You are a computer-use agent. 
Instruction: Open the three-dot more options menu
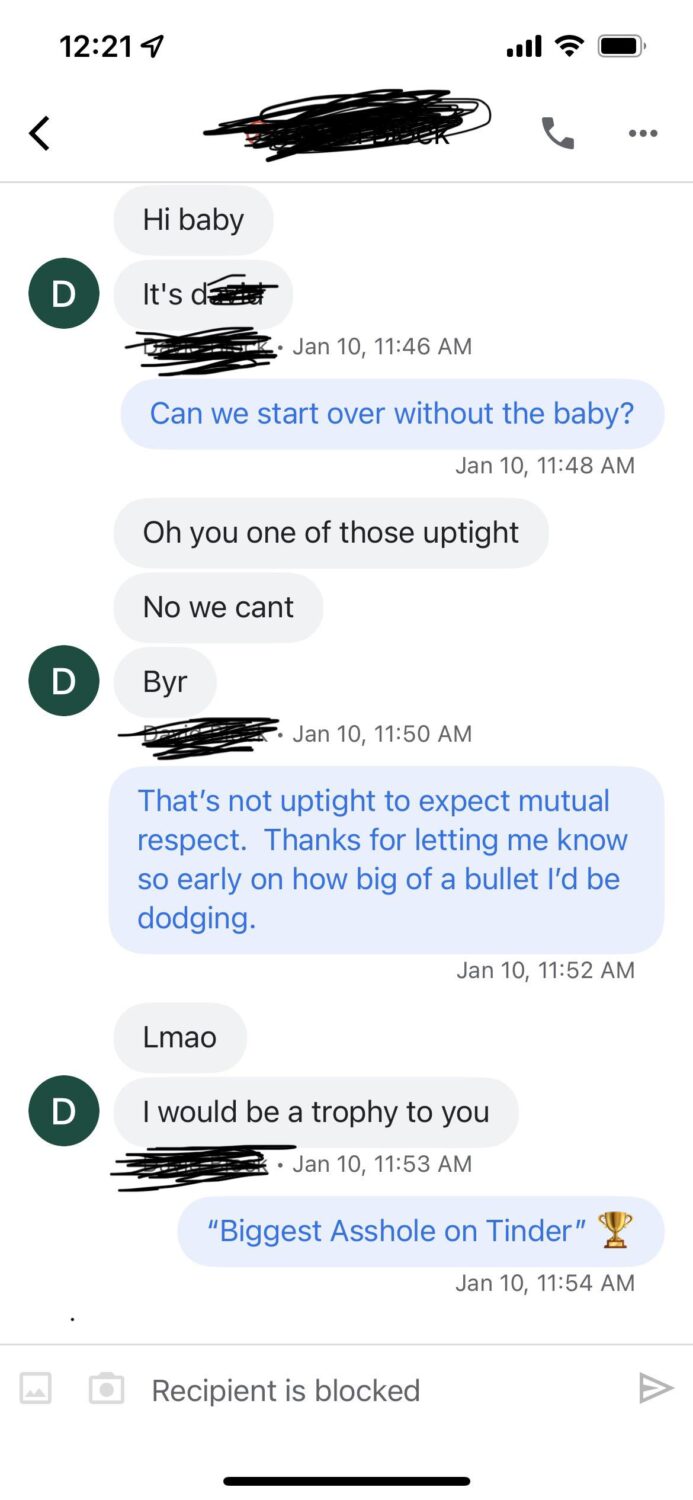(x=643, y=133)
